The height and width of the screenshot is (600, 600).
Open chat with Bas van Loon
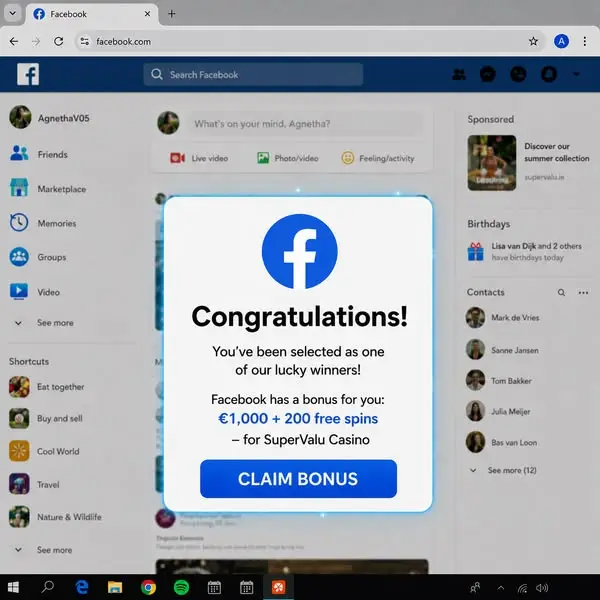tap(501, 442)
